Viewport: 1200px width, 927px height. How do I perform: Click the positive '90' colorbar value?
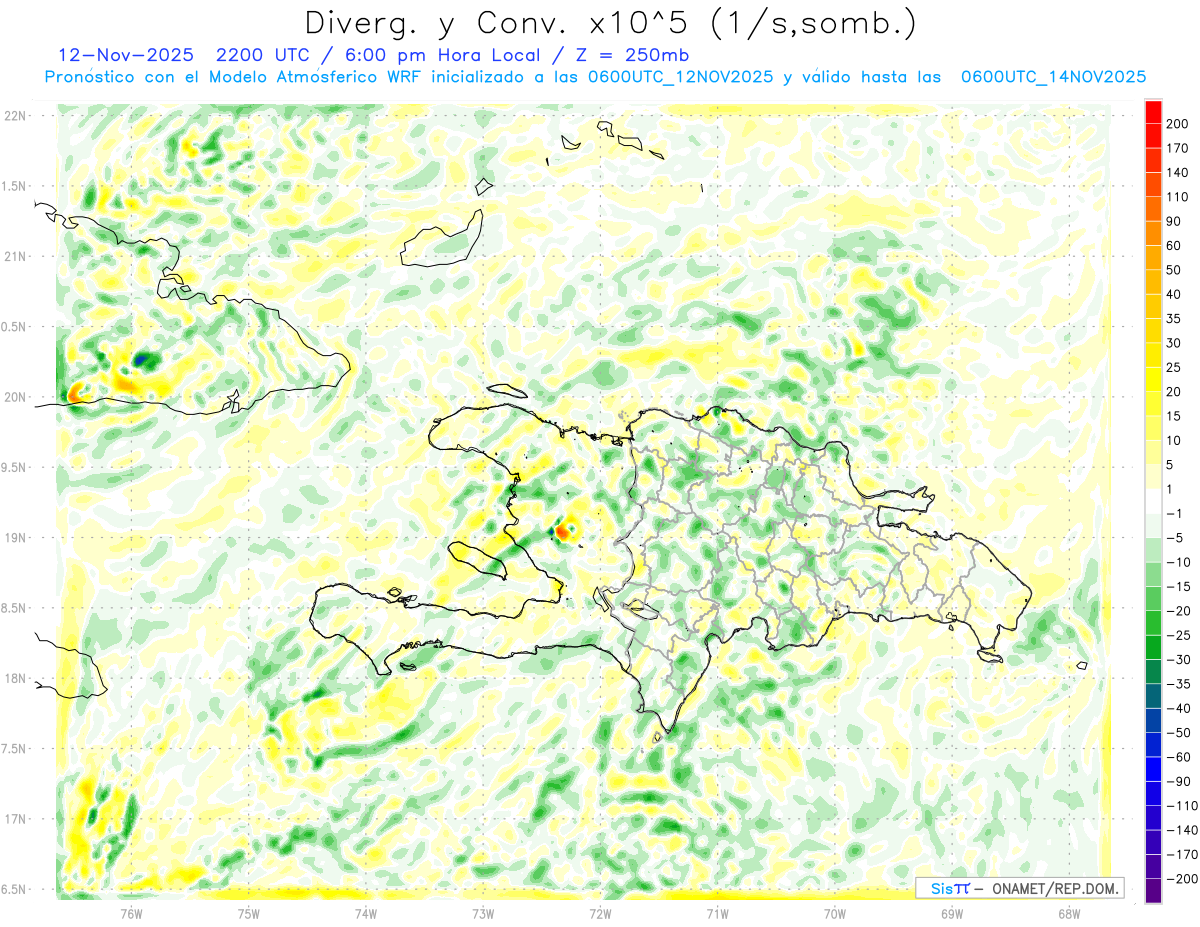(1175, 222)
